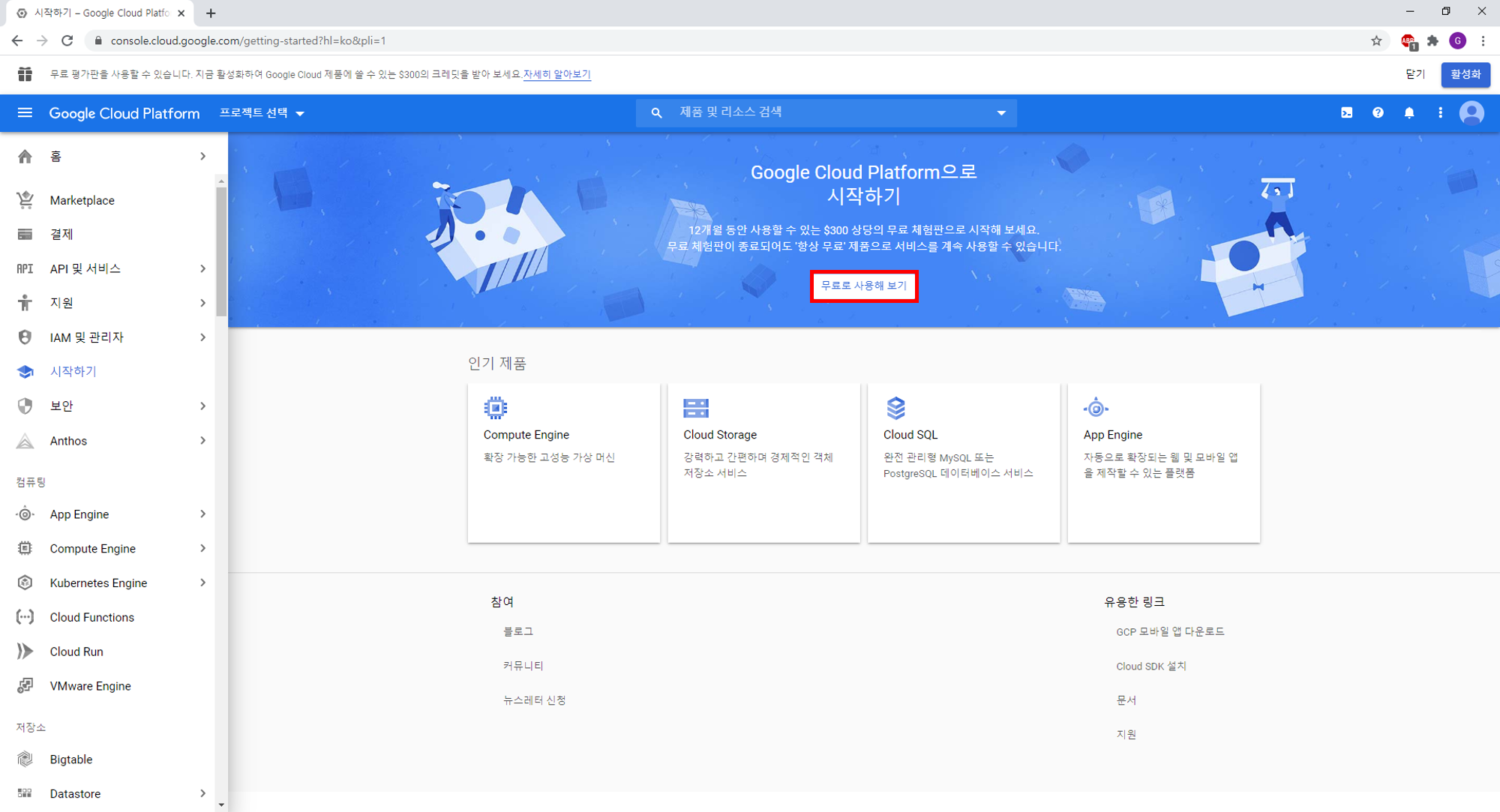Open the Google account avatar

[1471, 113]
